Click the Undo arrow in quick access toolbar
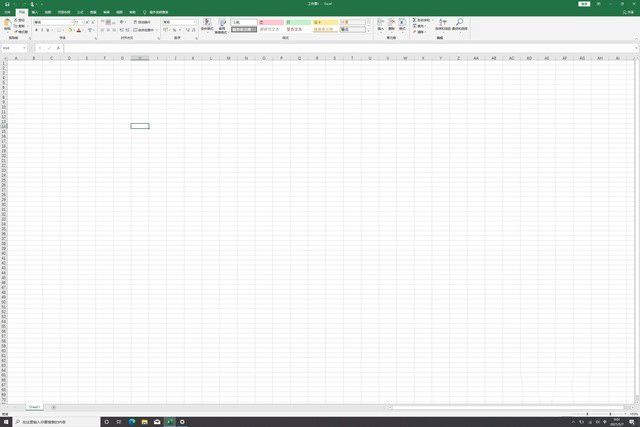 16,4
